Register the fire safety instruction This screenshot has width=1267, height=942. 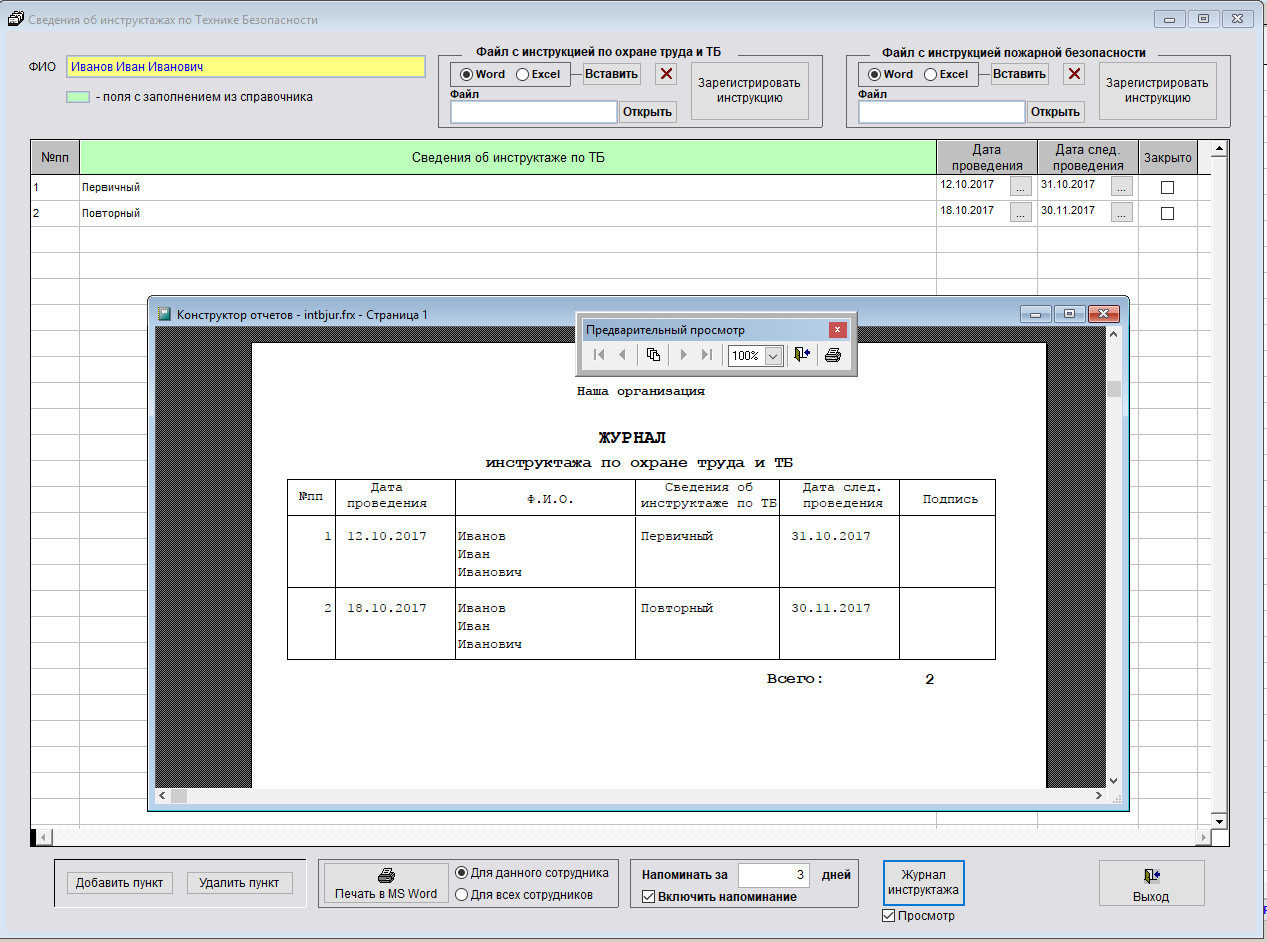[x=1158, y=91]
